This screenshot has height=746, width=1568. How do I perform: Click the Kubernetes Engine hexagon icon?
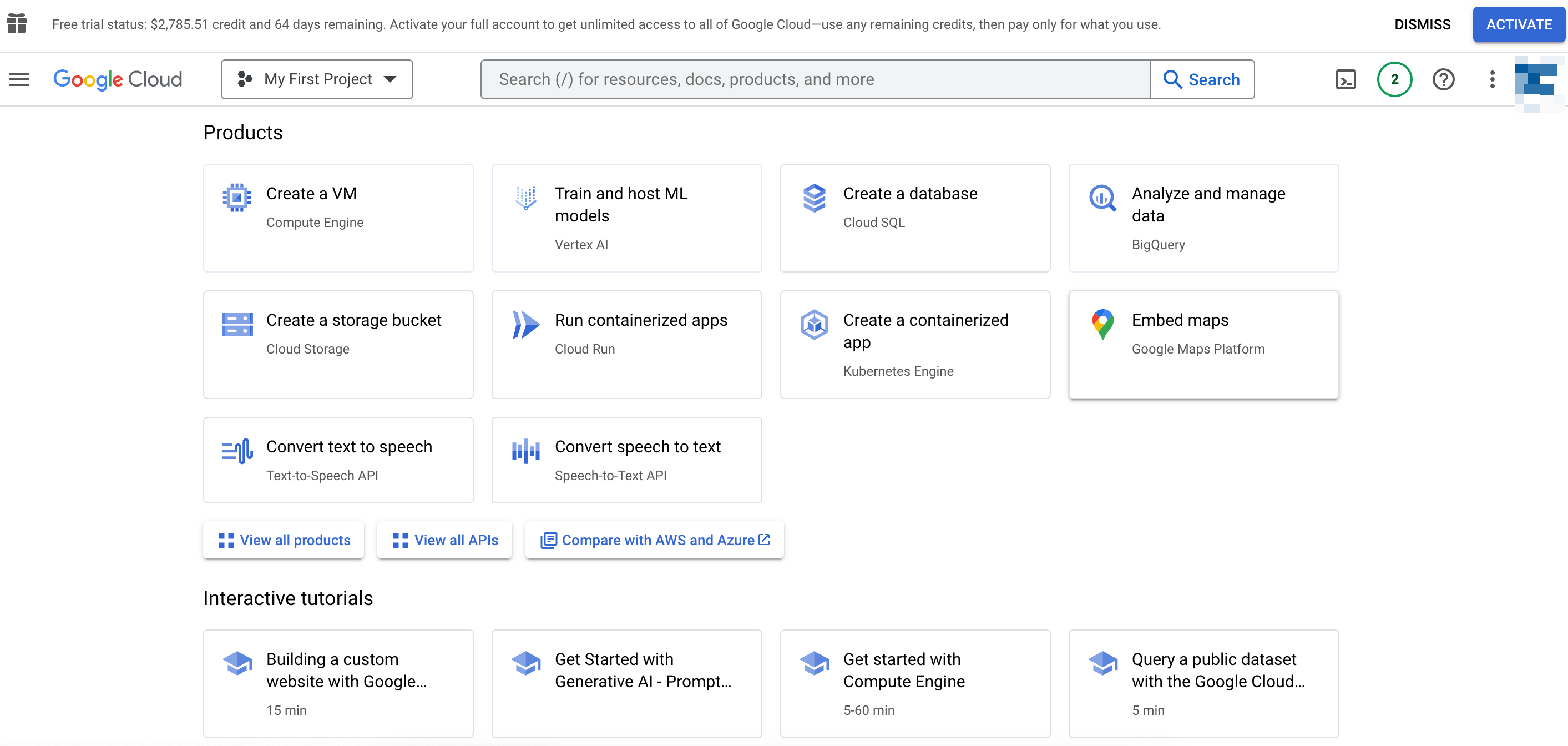[814, 324]
